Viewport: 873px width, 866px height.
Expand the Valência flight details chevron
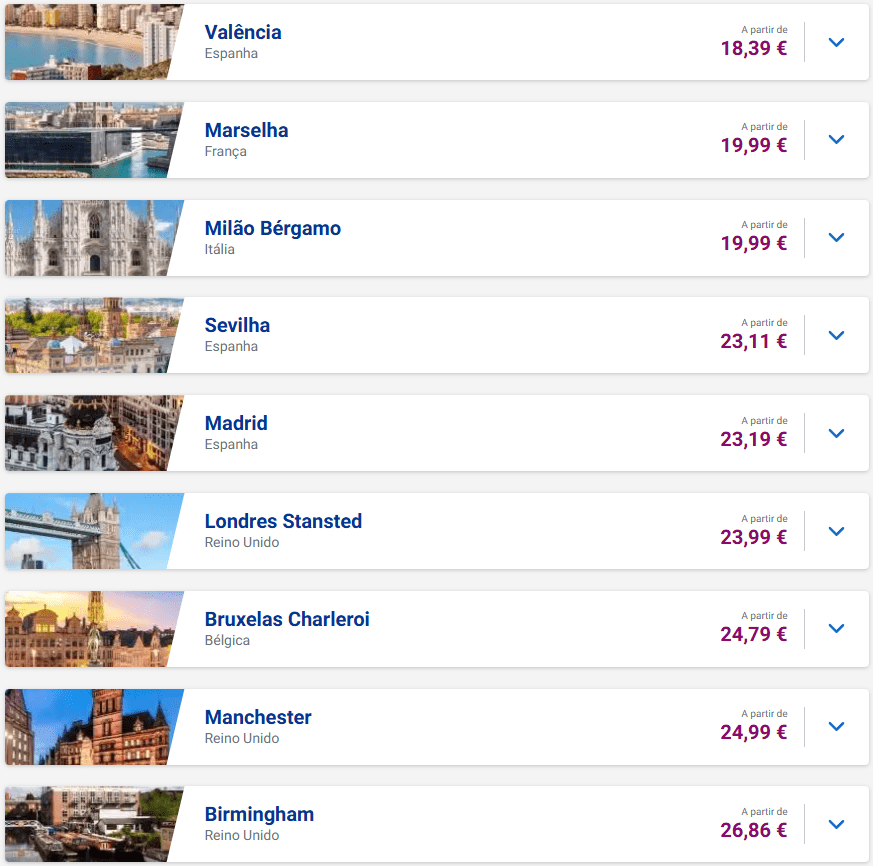pos(837,42)
